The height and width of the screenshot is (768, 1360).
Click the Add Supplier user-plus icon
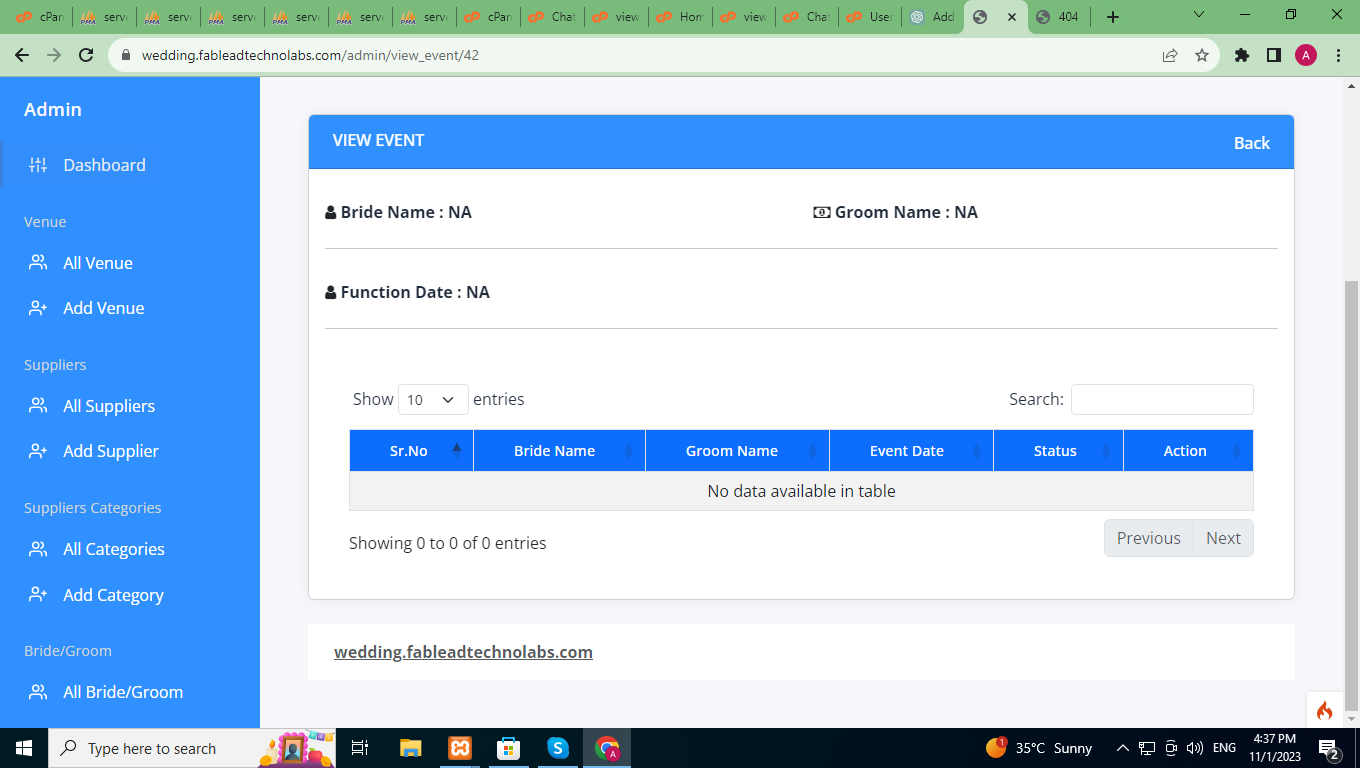pos(38,451)
